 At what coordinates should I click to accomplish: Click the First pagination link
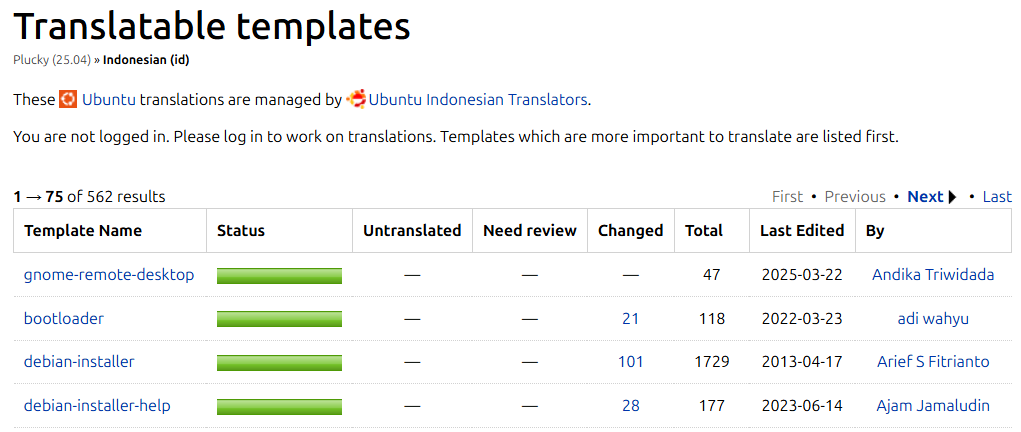click(787, 197)
